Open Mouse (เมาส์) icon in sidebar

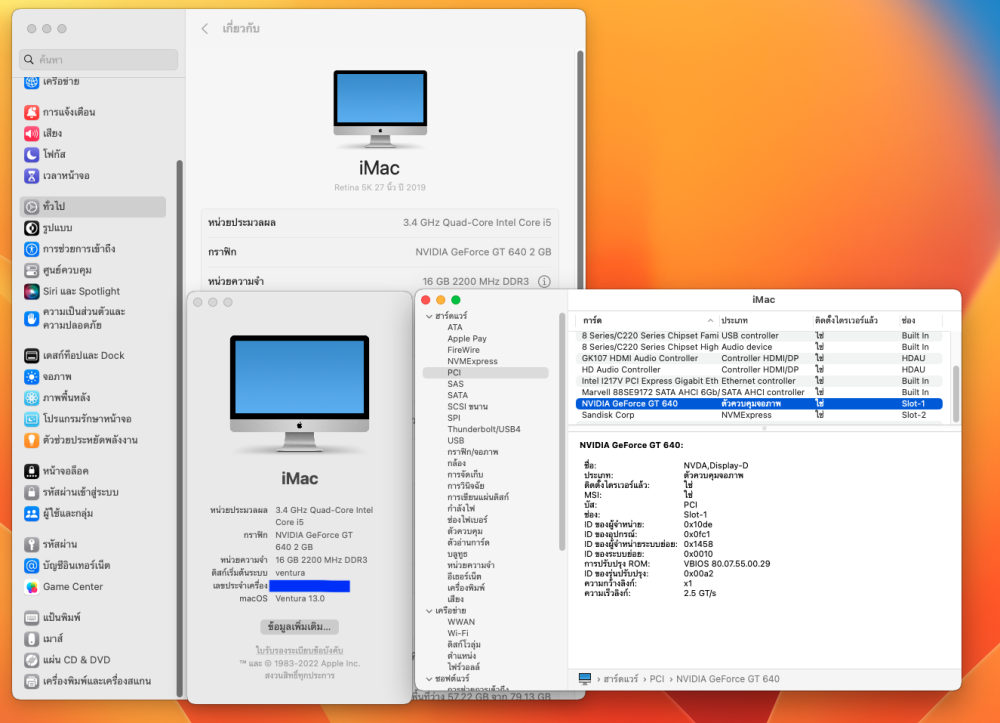[x=31, y=639]
